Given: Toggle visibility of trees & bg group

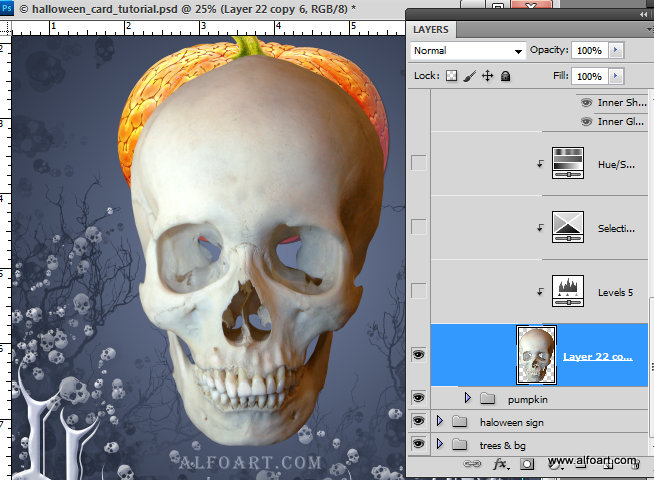Looking at the screenshot, I should point(418,444).
